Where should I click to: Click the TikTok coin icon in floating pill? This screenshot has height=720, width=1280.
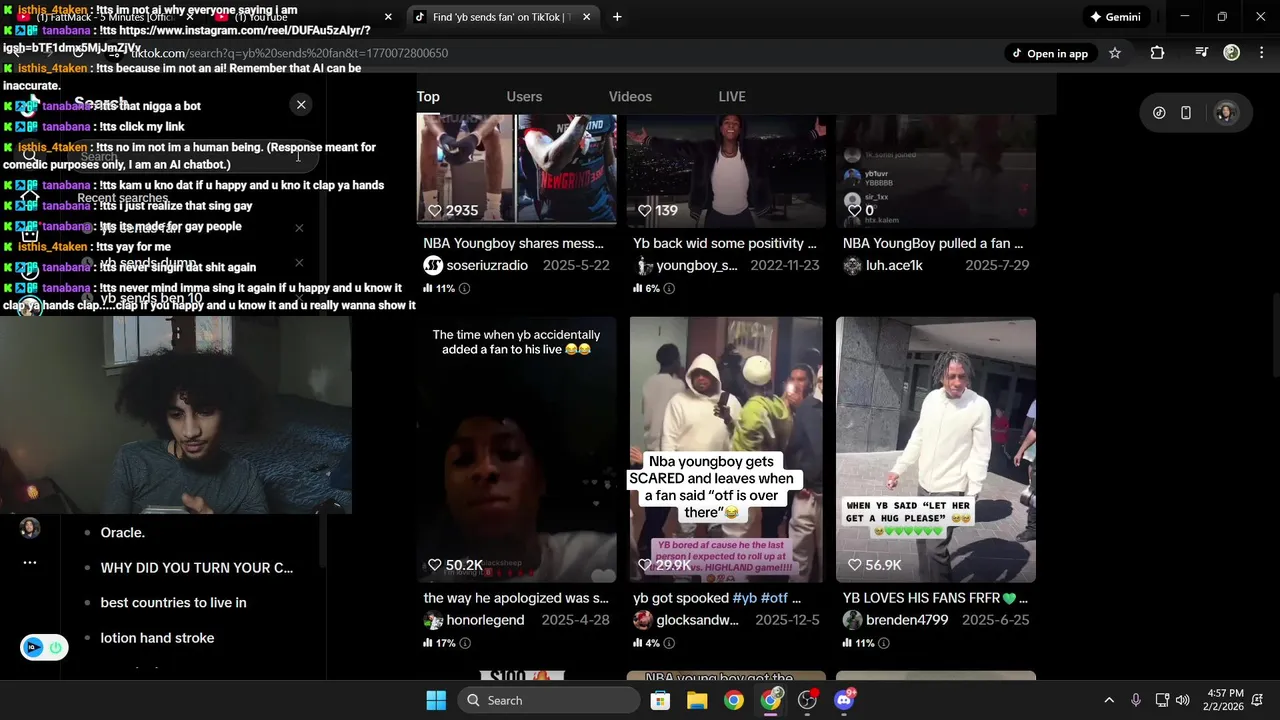1159,113
